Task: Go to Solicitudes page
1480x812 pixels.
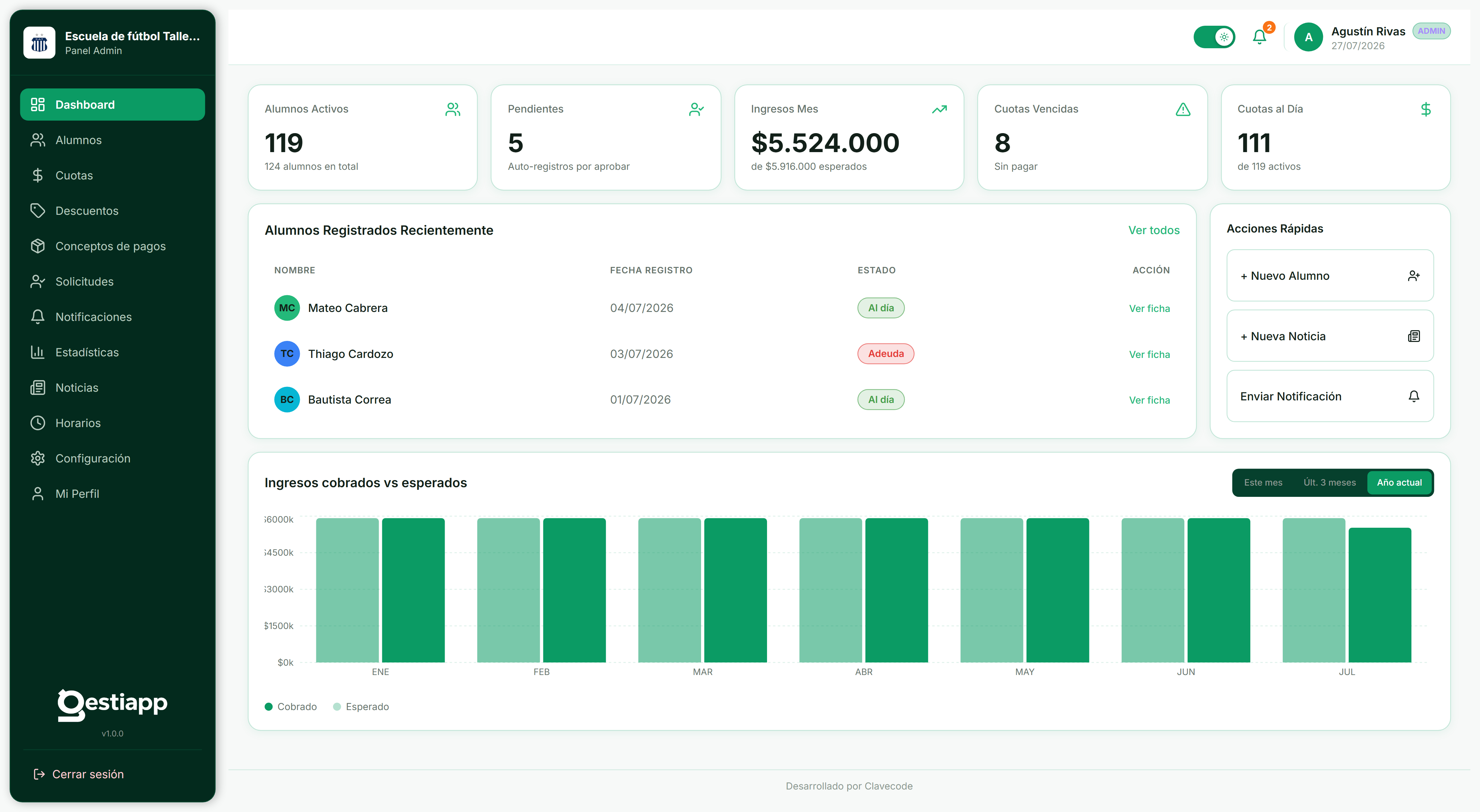Action: tap(113, 281)
